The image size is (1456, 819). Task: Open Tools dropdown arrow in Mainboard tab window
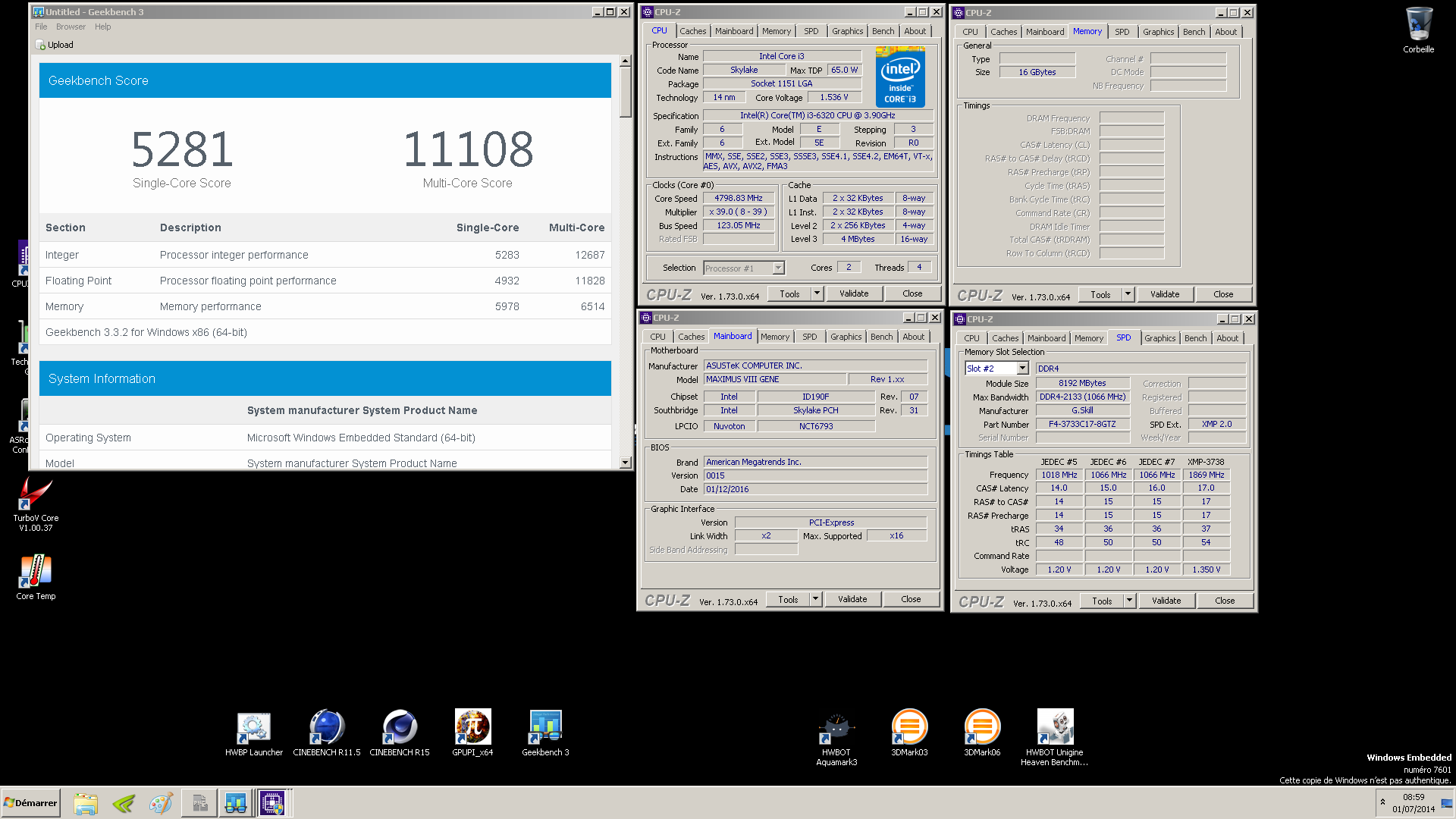[815, 599]
